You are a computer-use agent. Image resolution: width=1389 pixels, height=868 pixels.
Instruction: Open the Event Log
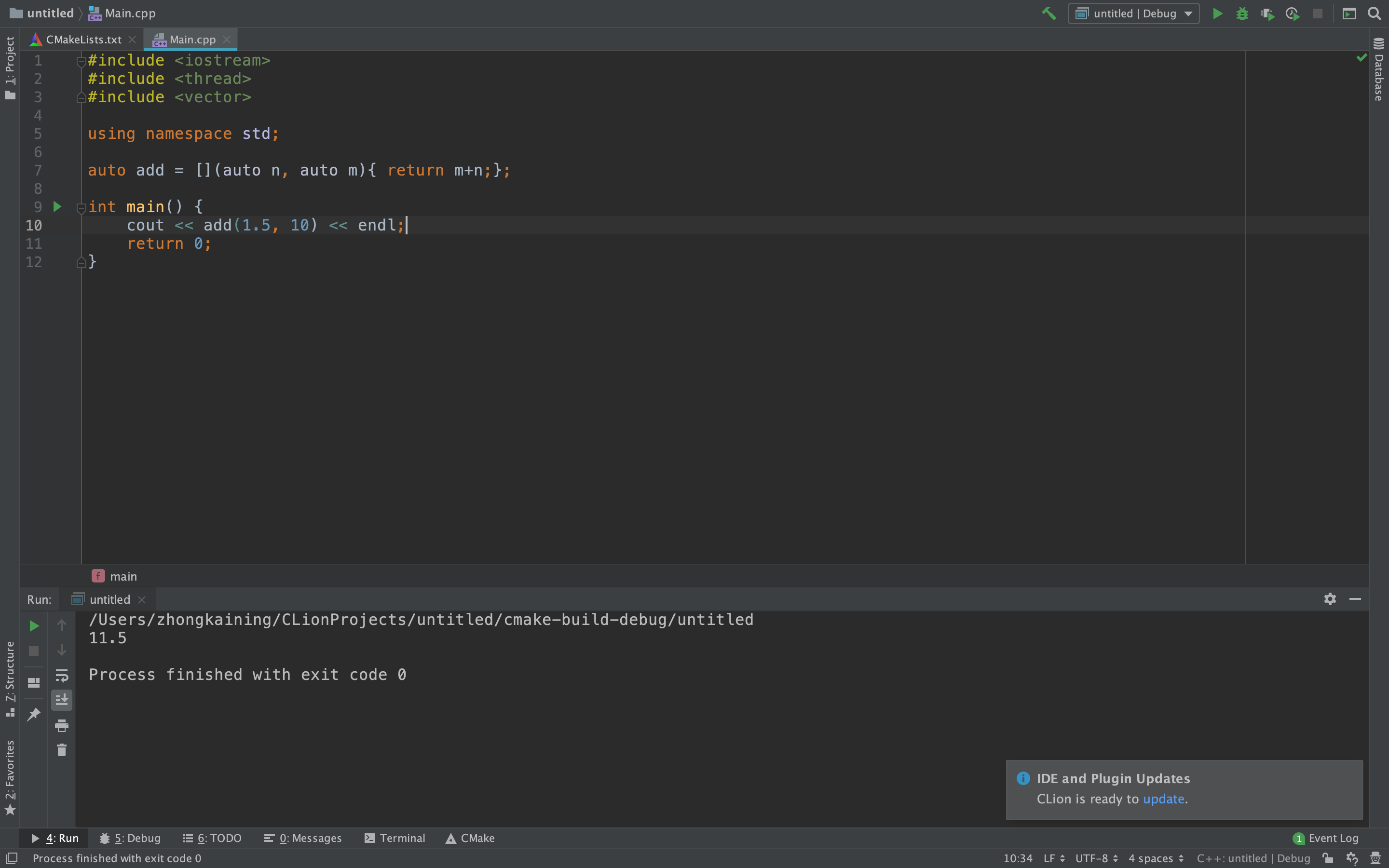[x=1325, y=838]
